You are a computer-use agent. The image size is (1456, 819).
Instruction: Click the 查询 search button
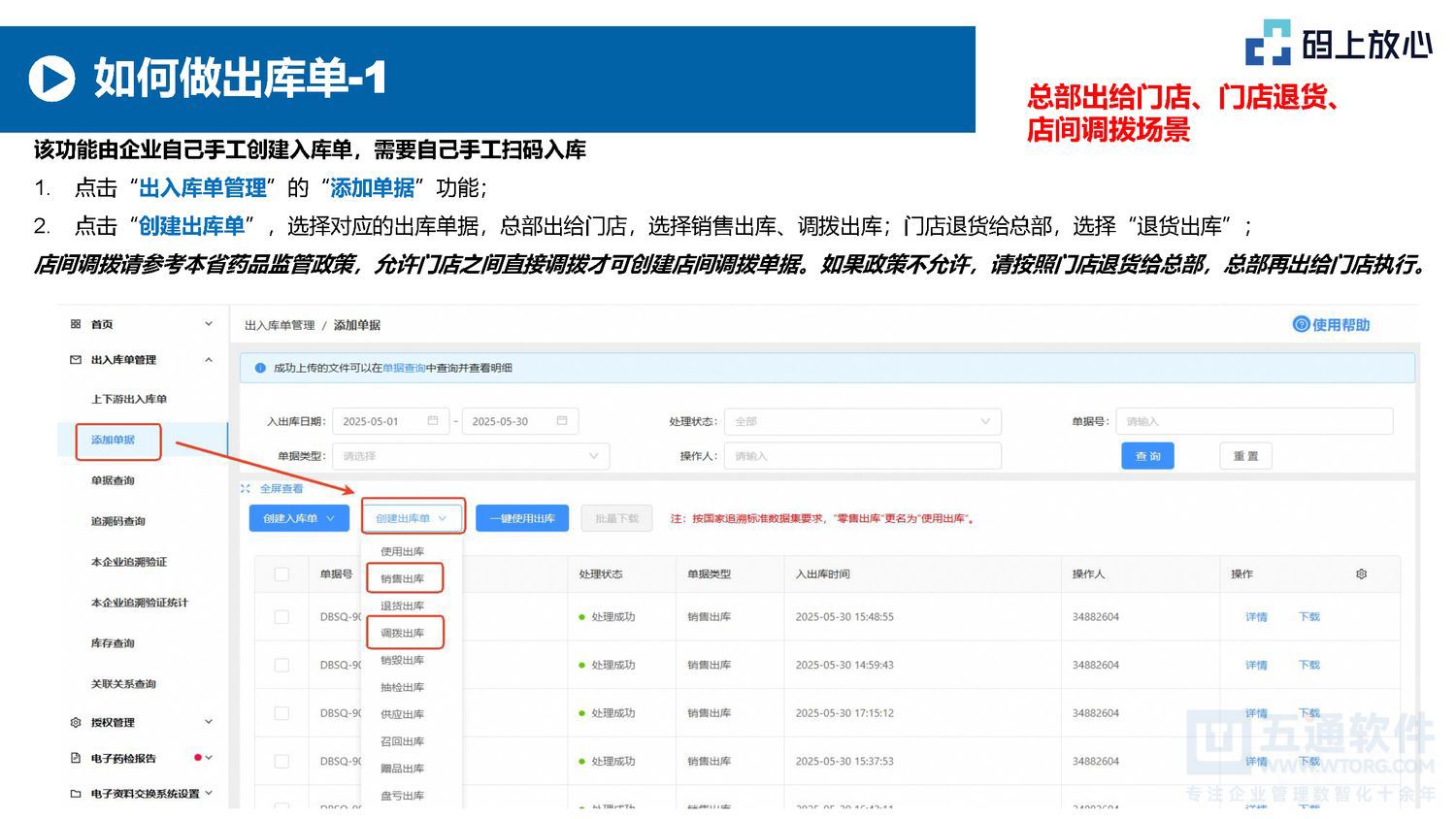1147,455
